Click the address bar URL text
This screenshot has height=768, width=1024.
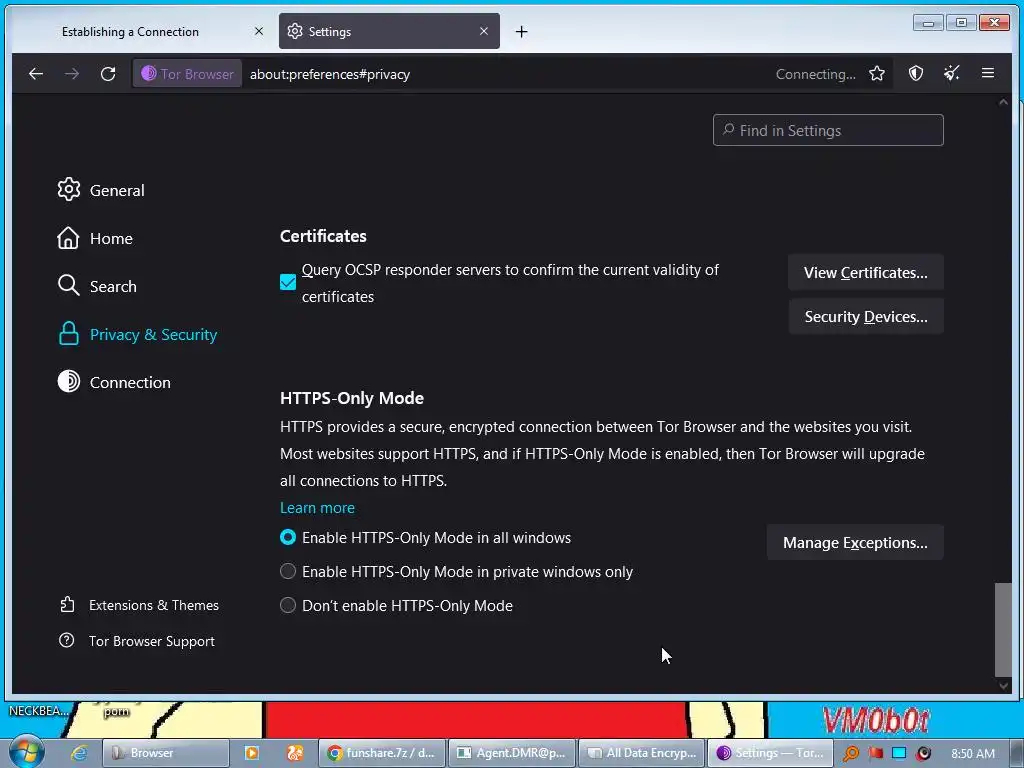pyautogui.click(x=330, y=74)
